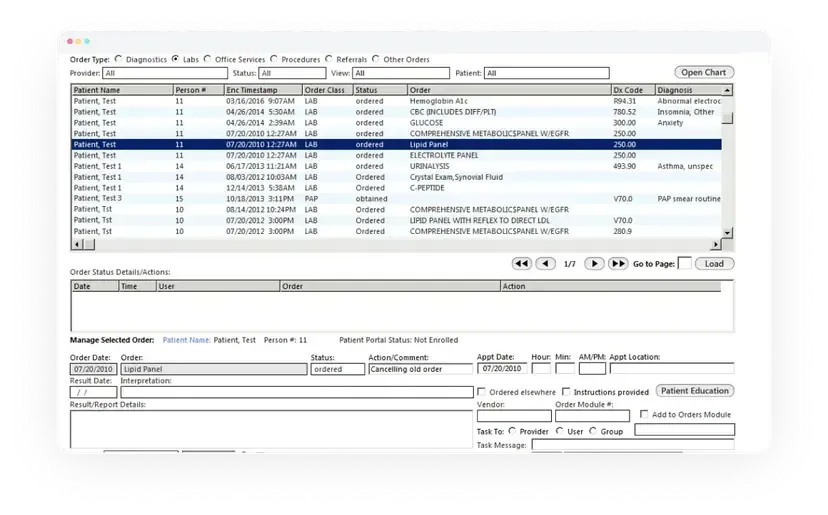Sort by Person # column header
Viewport: 828px width, 515px height.
tap(199, 90)
